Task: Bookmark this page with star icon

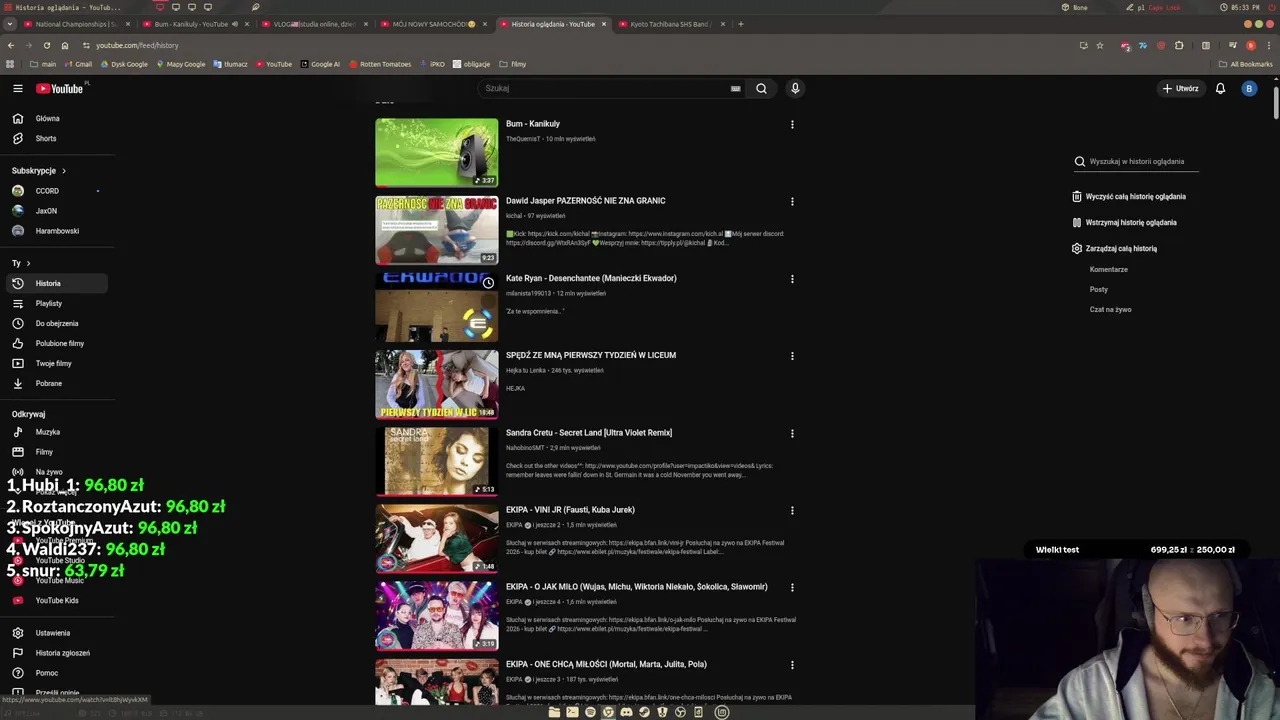Action: pos(1100,45)
